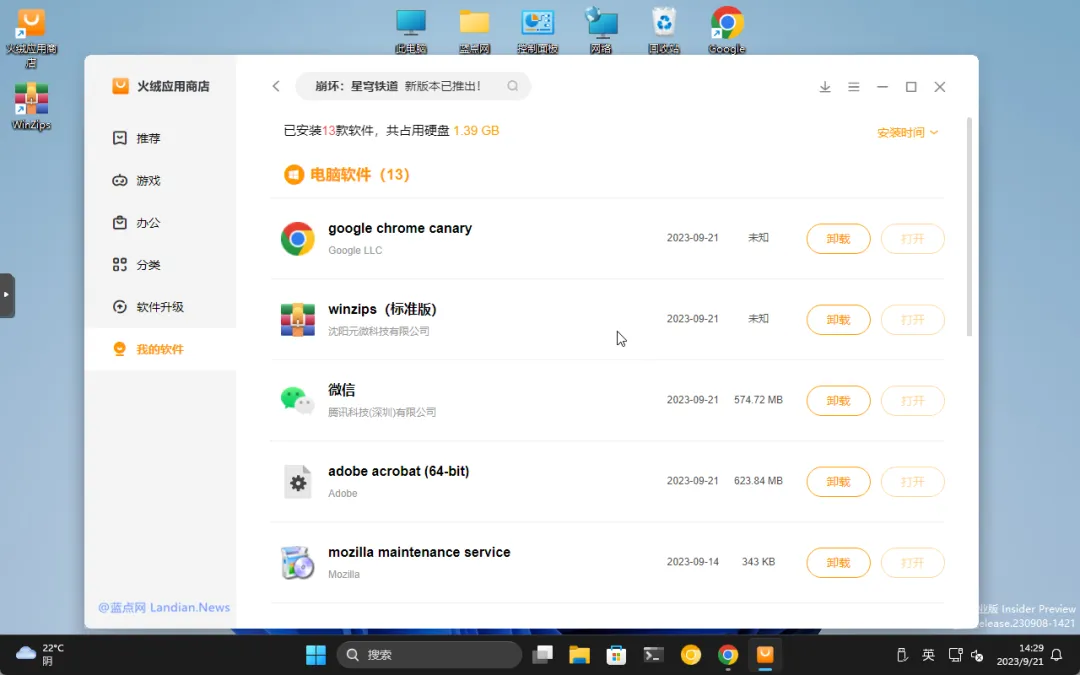Click the google chrome canary icon

coord(298,239)
